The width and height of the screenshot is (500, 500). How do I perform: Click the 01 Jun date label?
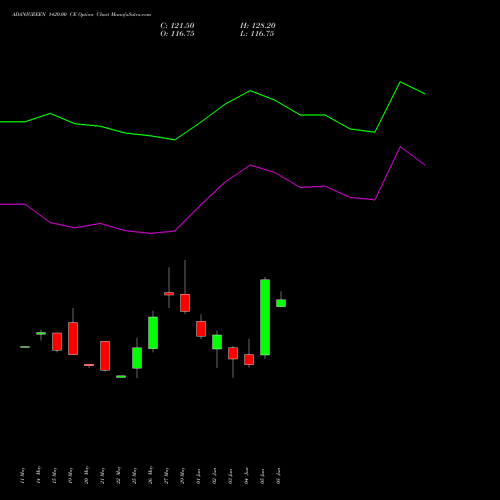[x=198, y=476]
